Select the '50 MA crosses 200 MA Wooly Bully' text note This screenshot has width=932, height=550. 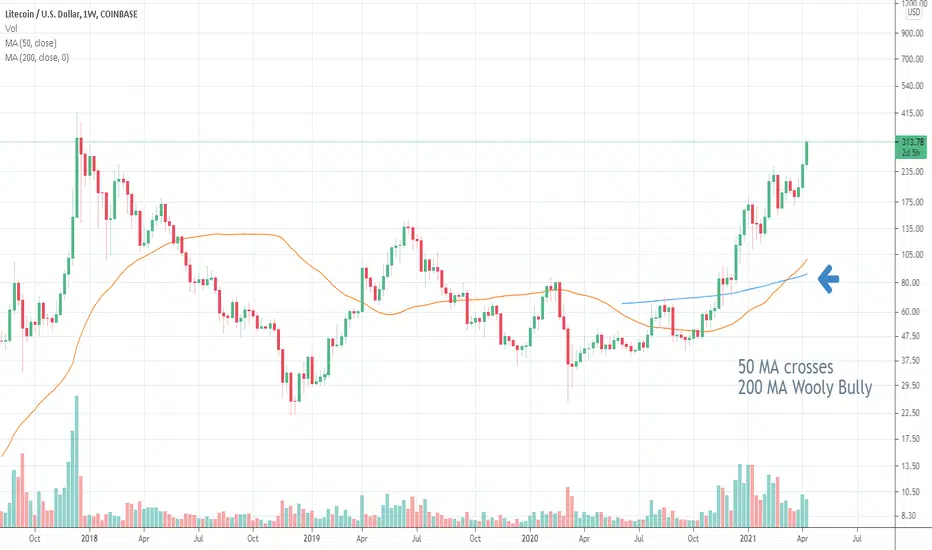click(x=805, y=377)
